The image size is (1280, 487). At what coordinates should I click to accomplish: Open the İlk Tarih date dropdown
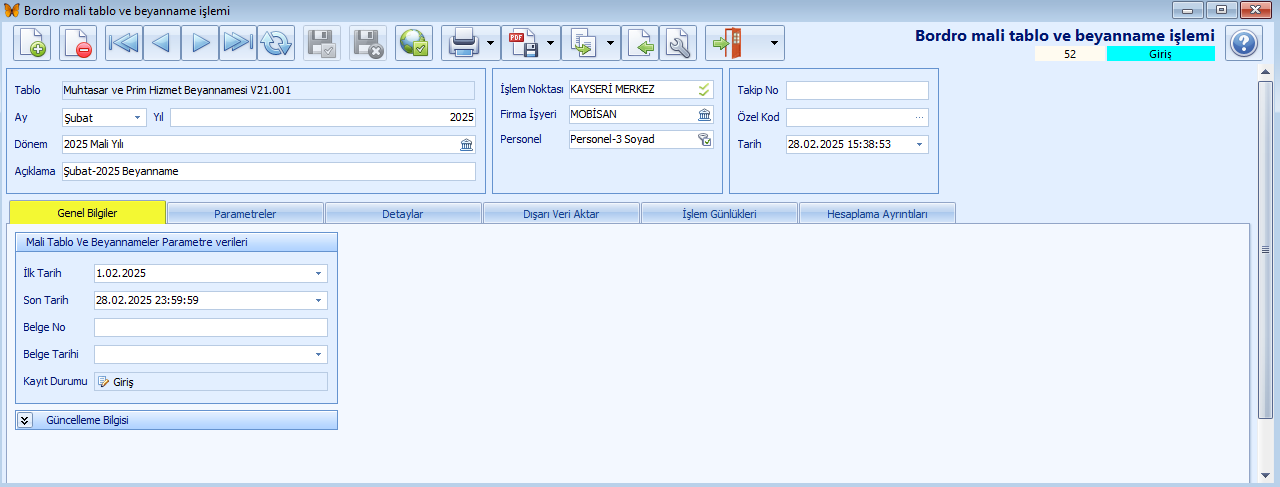[x=318, y=273]
